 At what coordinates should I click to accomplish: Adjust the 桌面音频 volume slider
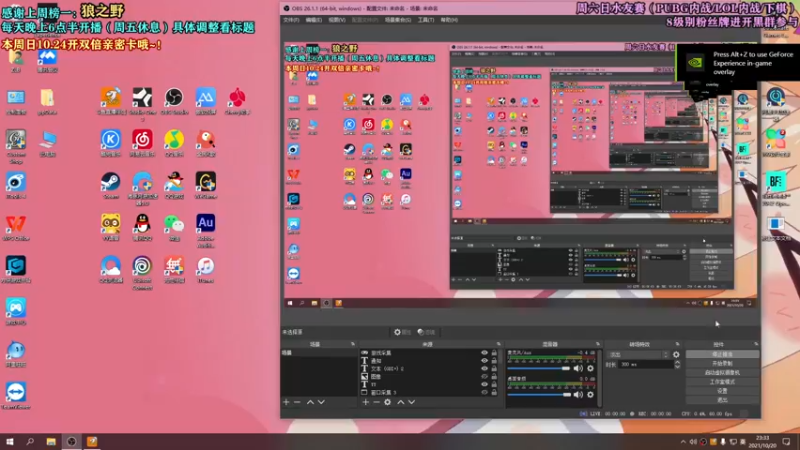(539, 394)
